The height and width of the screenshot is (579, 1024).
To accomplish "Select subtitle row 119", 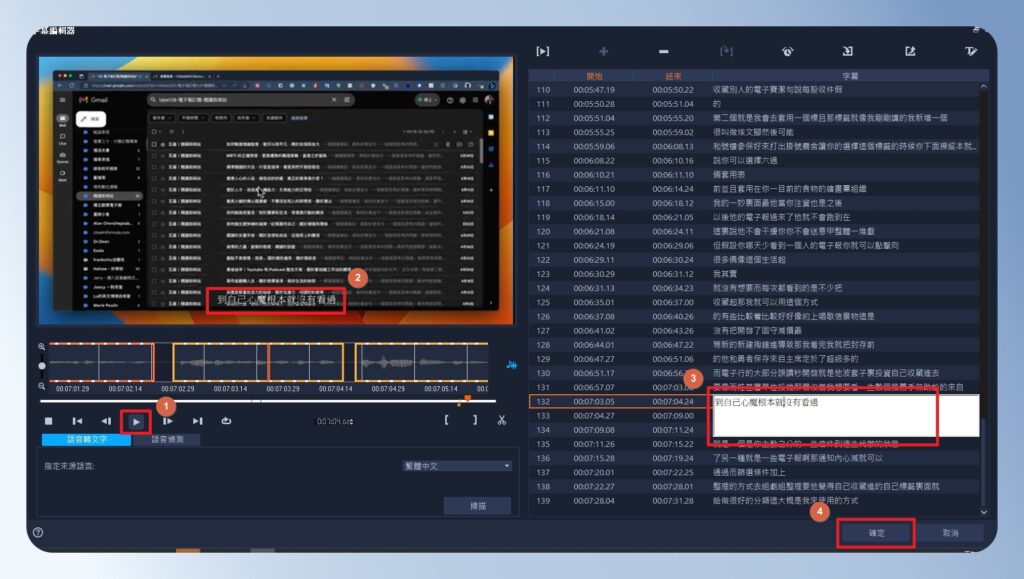I will 754,217.
